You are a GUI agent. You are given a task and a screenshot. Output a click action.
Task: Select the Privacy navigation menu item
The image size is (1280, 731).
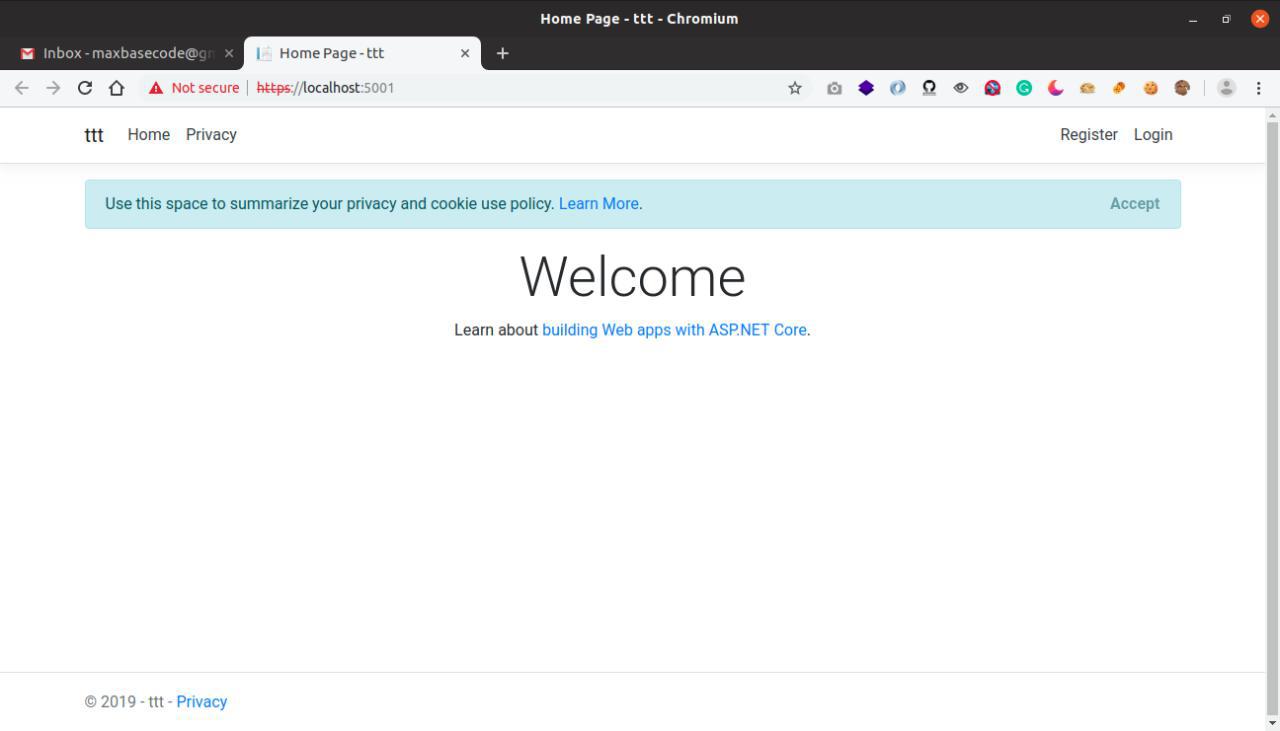click(211, 134)
